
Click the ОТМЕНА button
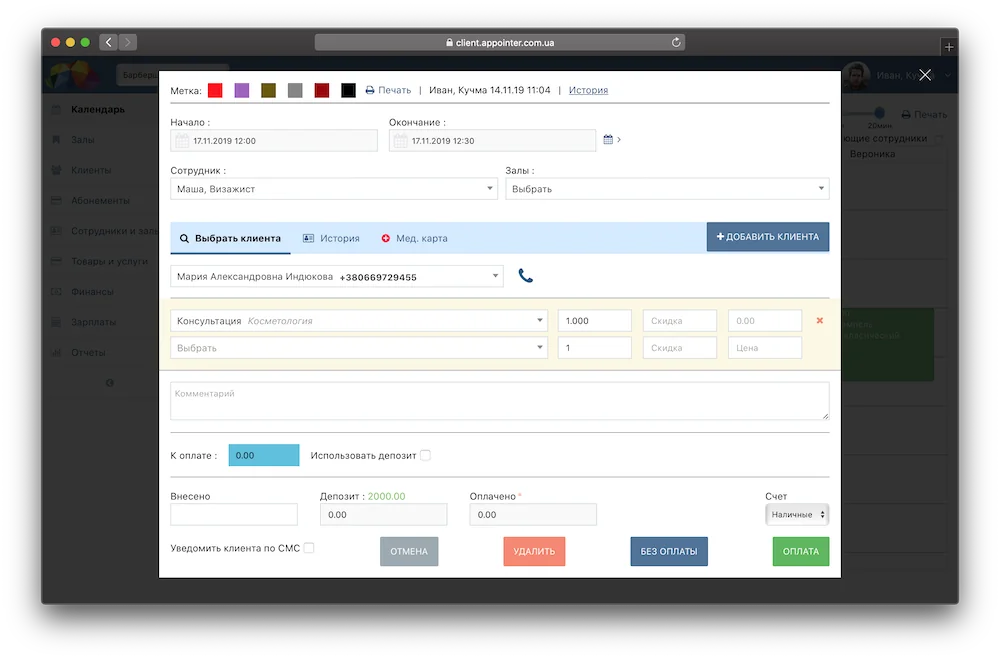409,551
